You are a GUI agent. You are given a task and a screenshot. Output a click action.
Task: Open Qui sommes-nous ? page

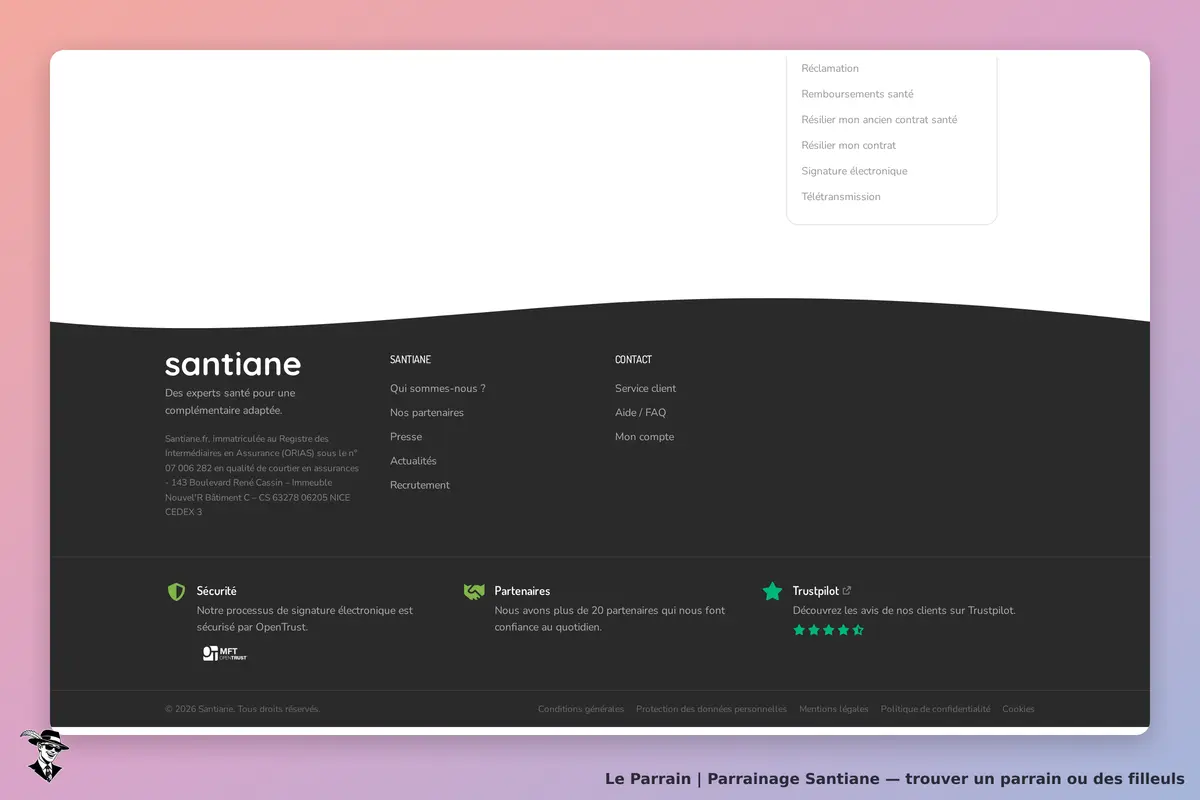[x=438, y=389]
